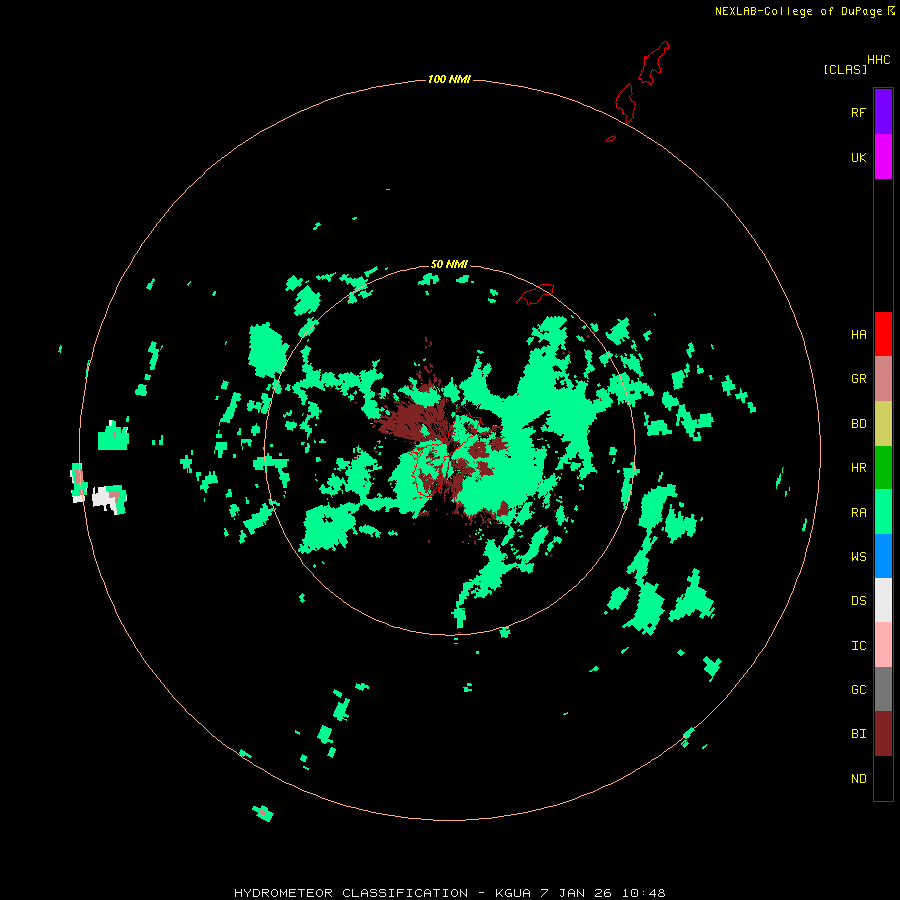
Task: Click the IC legend label
Action: [x=858, y=646]
